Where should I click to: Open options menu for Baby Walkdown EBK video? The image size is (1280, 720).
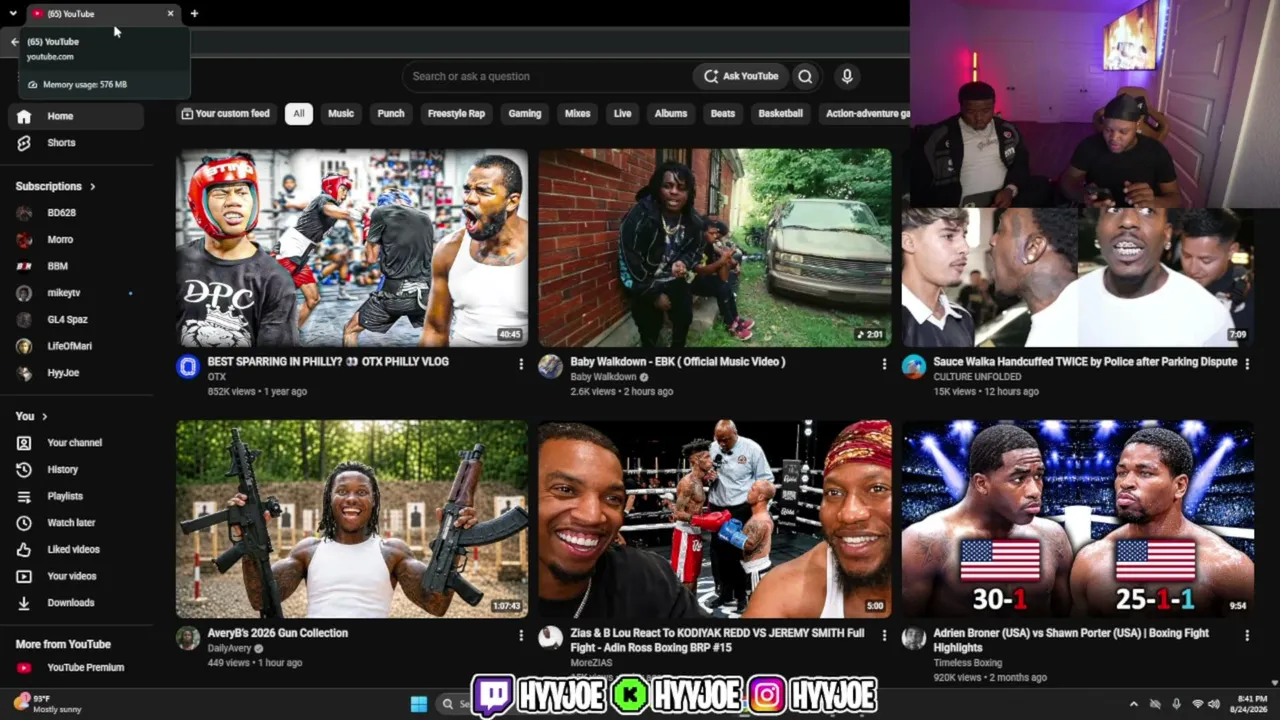(884, 364)
